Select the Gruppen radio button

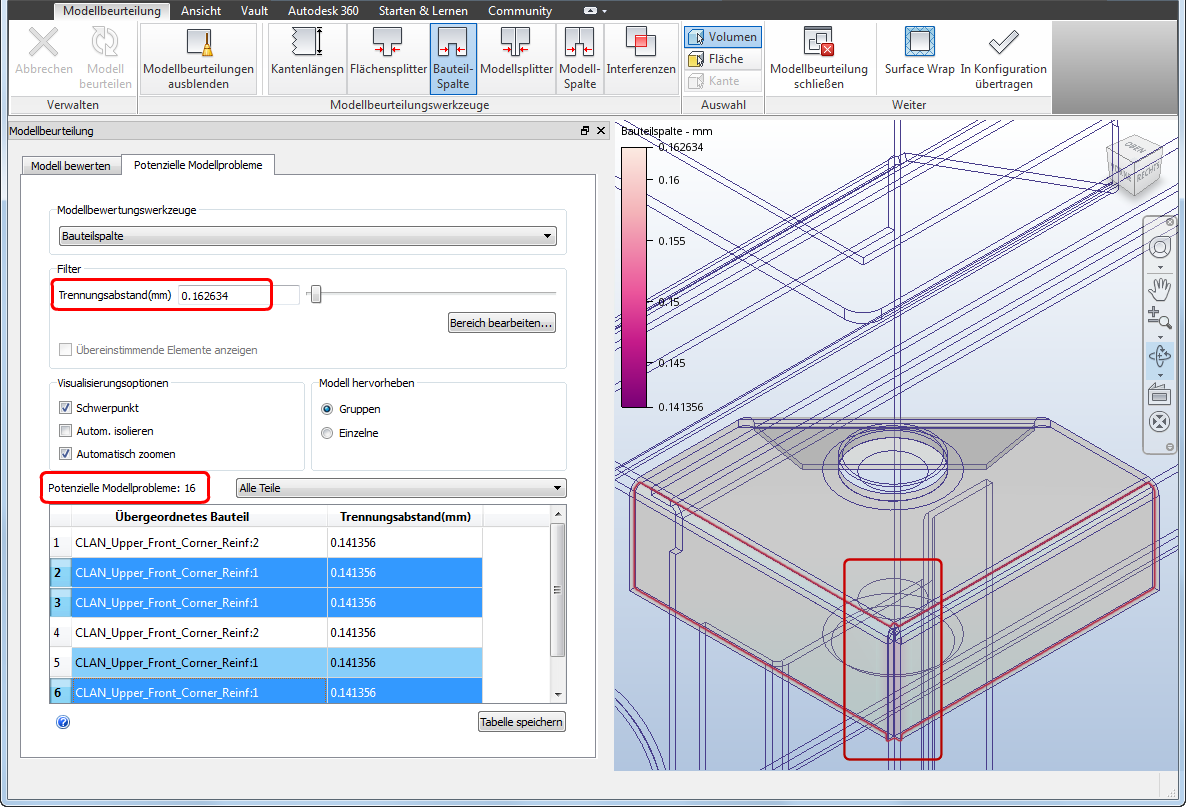tap(327, 409)
